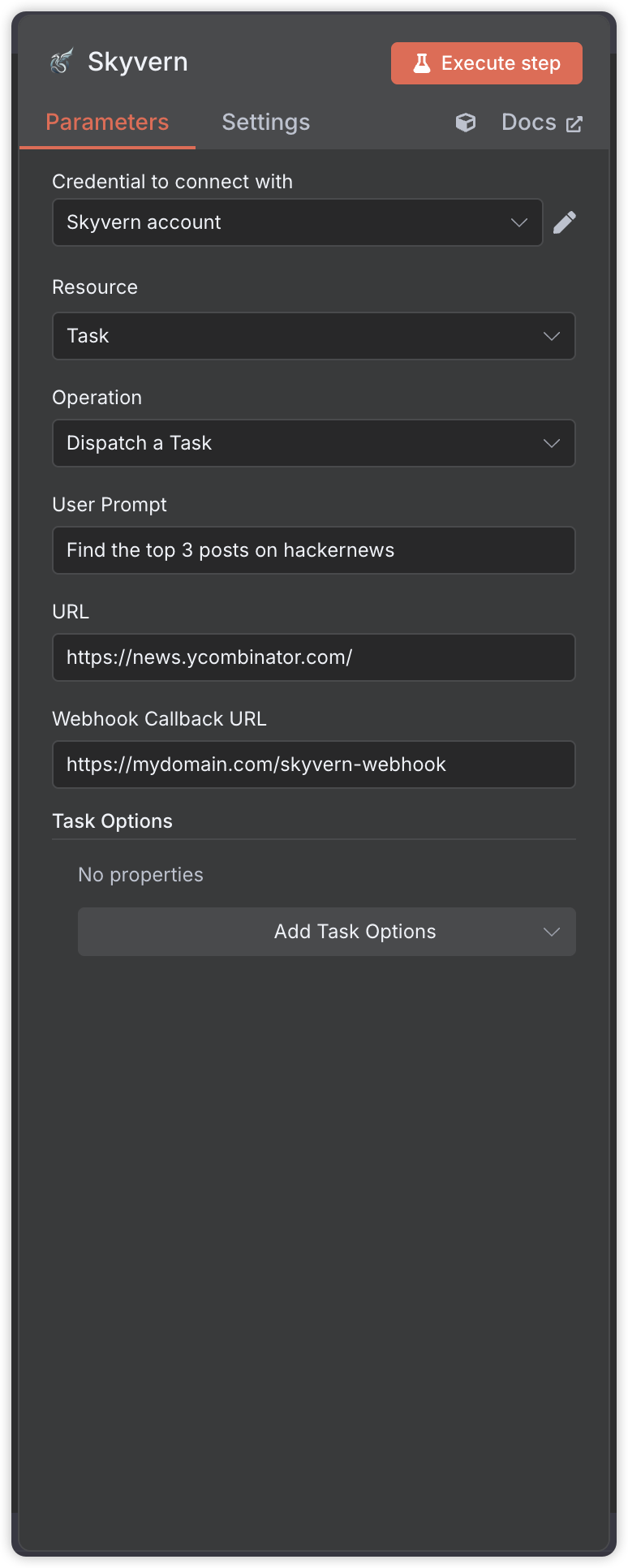Image resolution: width=628 pixels, height=1568 pixels.
Task: Click the external link arrow icon after Docs
Action: coord(574,124)
